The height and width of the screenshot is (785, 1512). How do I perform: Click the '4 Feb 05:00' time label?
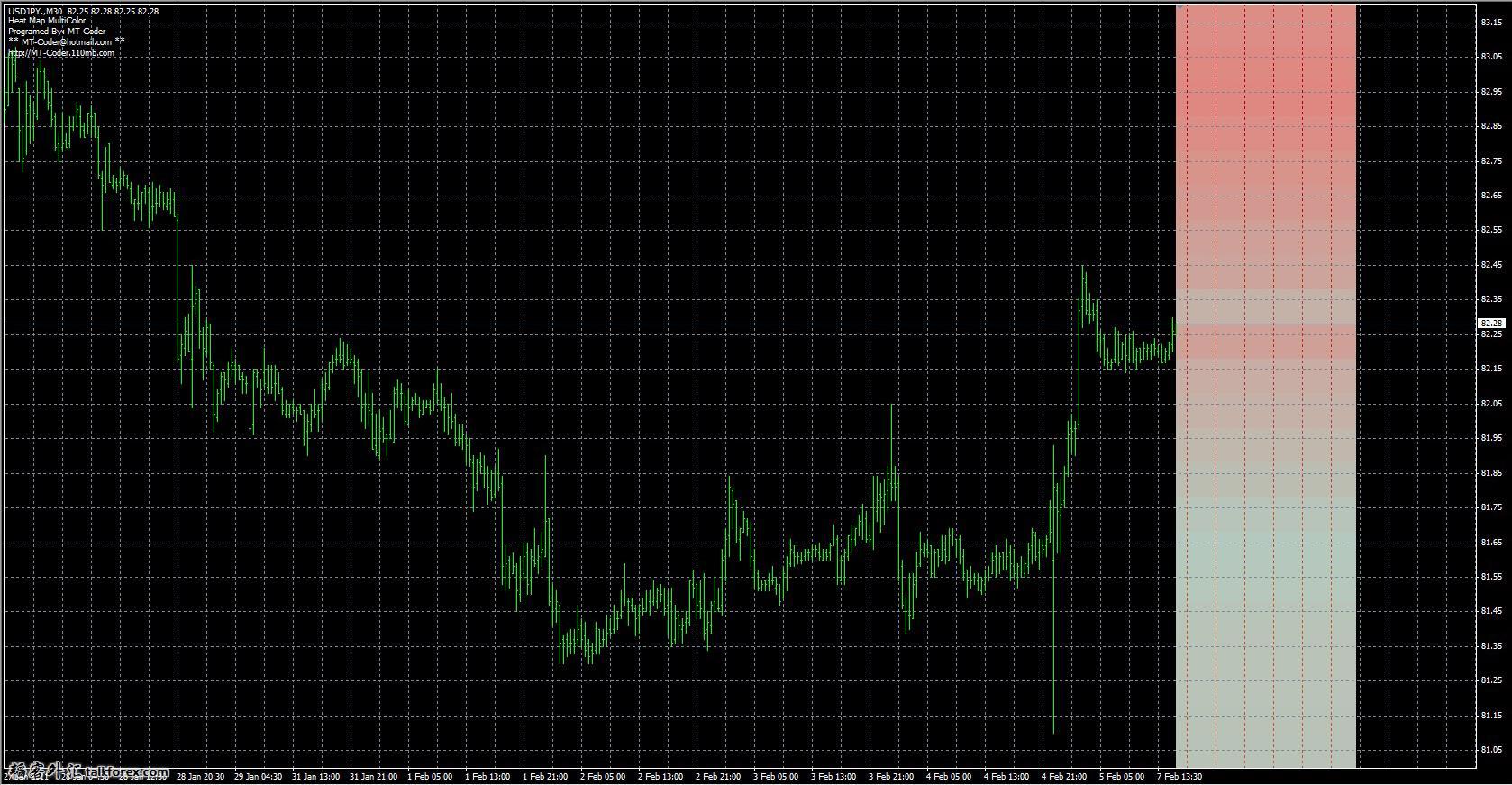(949, 776)
